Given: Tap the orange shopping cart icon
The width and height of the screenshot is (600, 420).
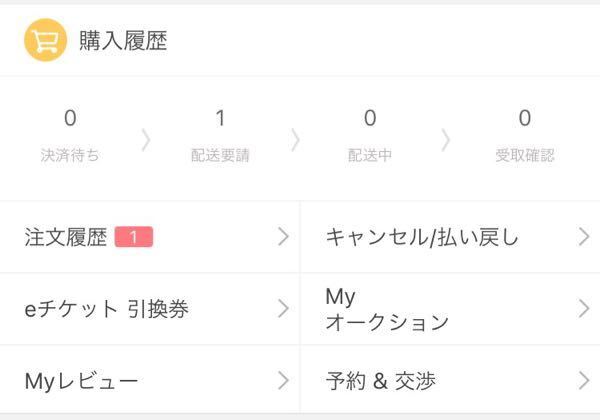Looking at the screenshot, I should (x=46, y=40).
